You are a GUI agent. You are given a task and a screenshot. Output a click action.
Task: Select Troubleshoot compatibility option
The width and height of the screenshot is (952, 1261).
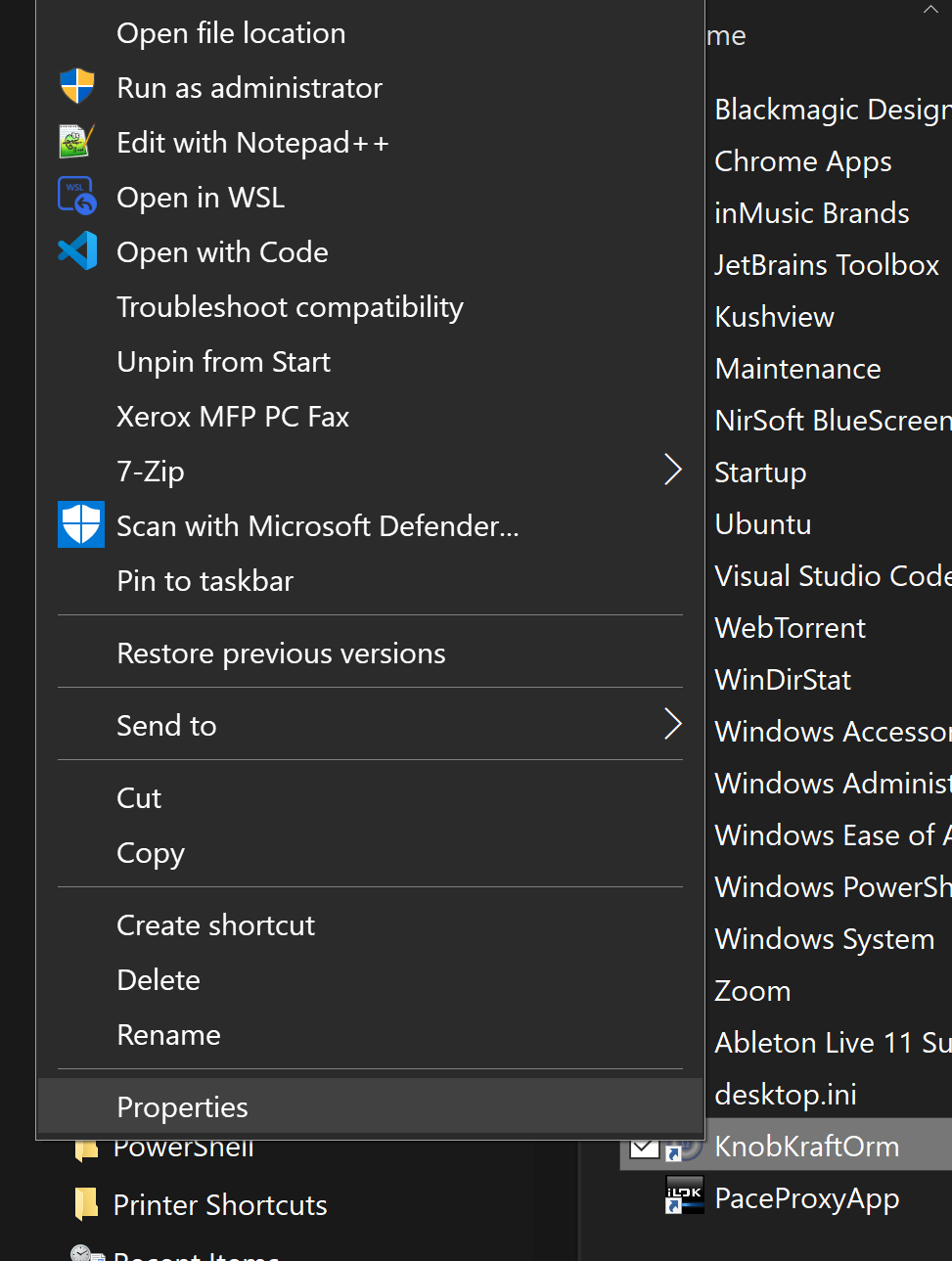[x=290, y=307]
